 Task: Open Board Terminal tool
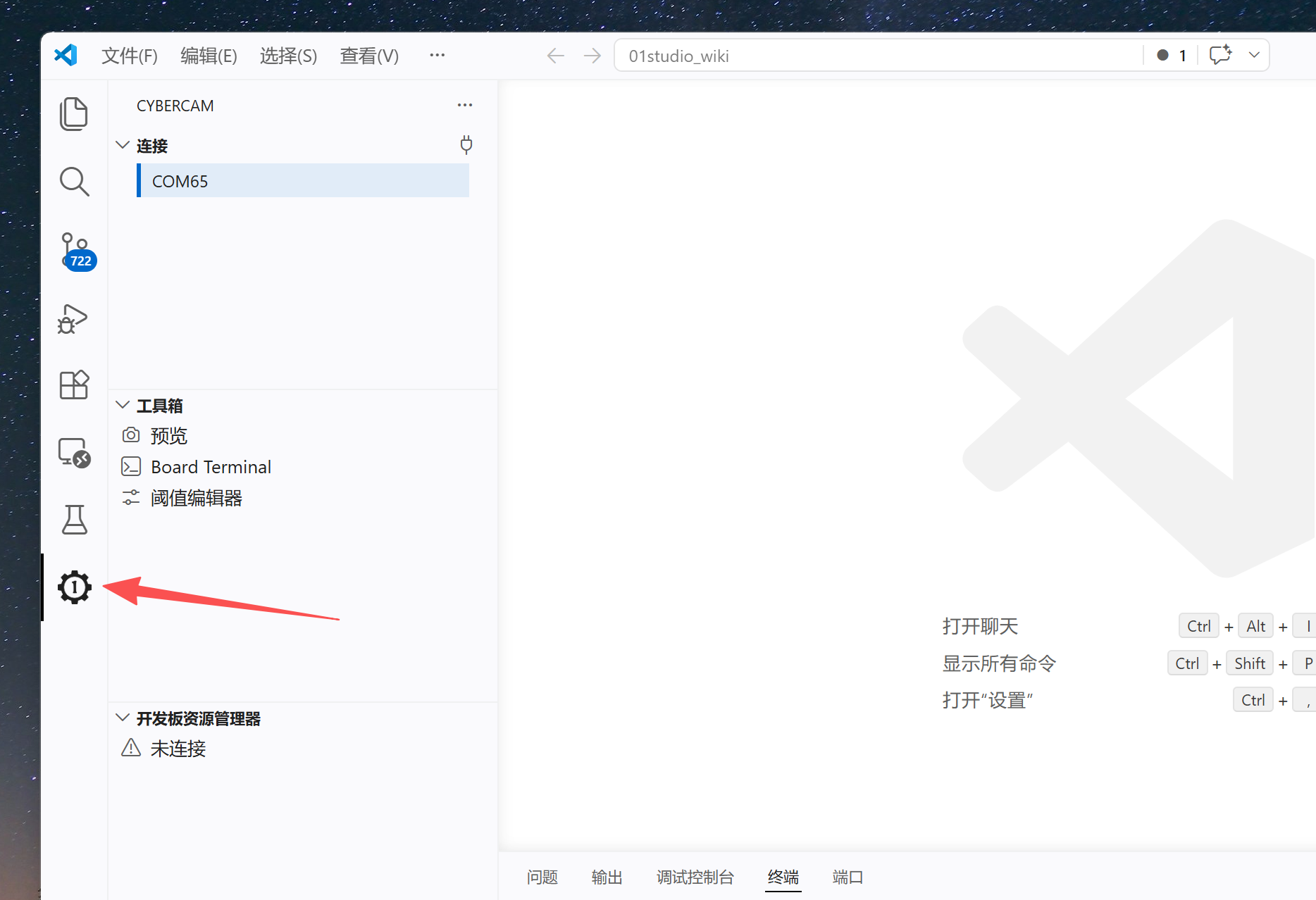pos(211,467)
